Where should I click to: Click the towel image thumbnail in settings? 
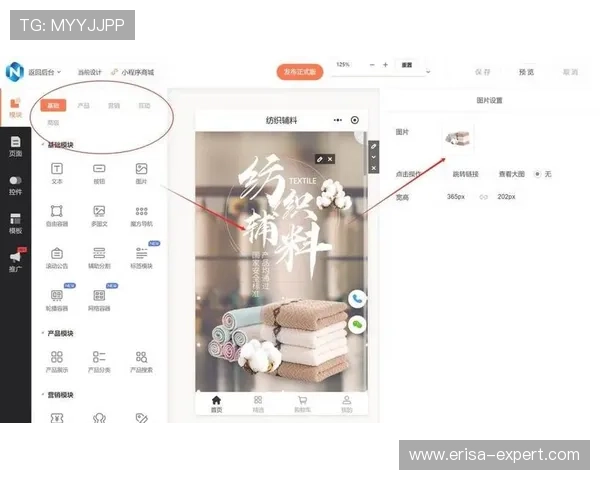(x=458, y=138)
